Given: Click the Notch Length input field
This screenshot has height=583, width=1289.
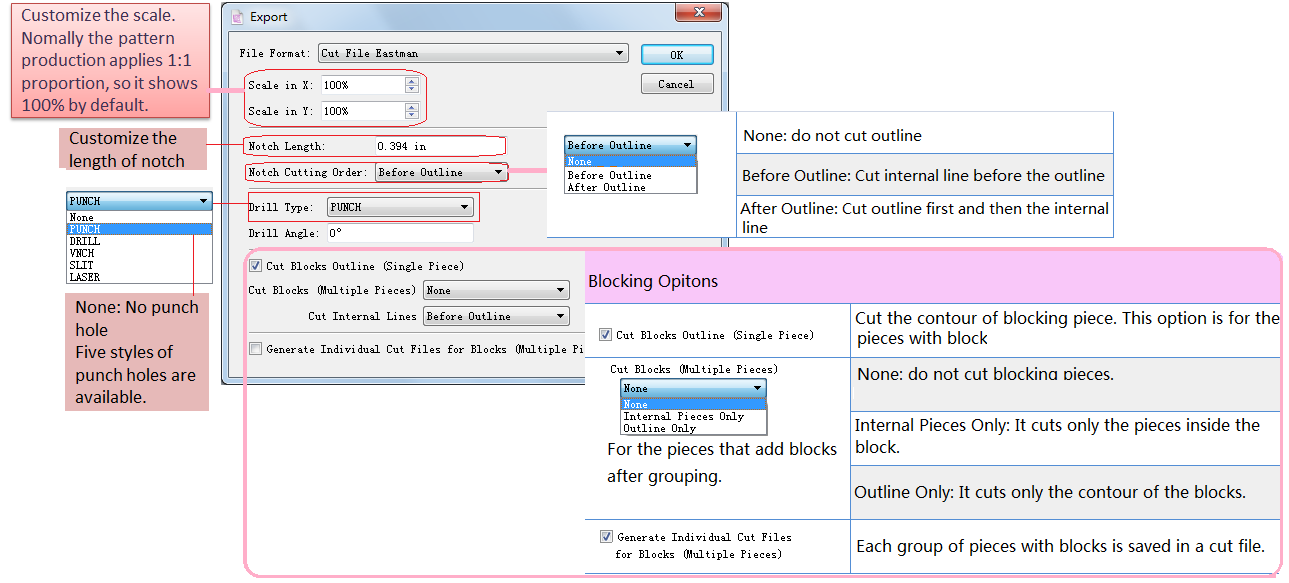Looking at the screenshot, I should [440, 146].
